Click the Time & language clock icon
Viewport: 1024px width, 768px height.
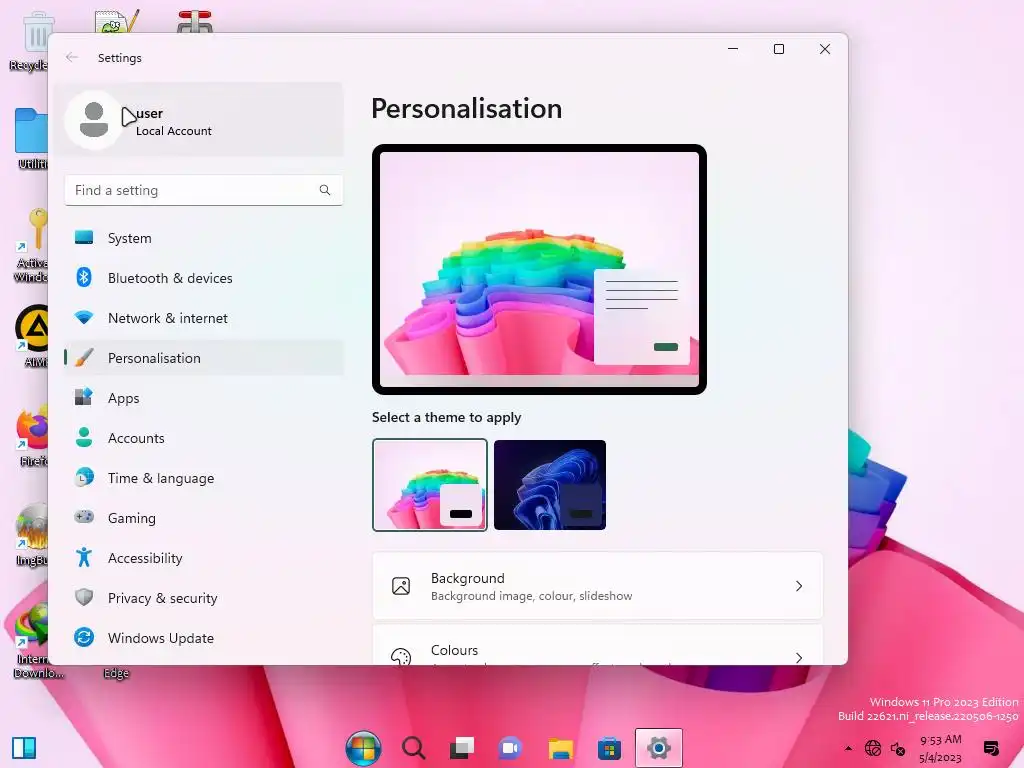point(84,477)
